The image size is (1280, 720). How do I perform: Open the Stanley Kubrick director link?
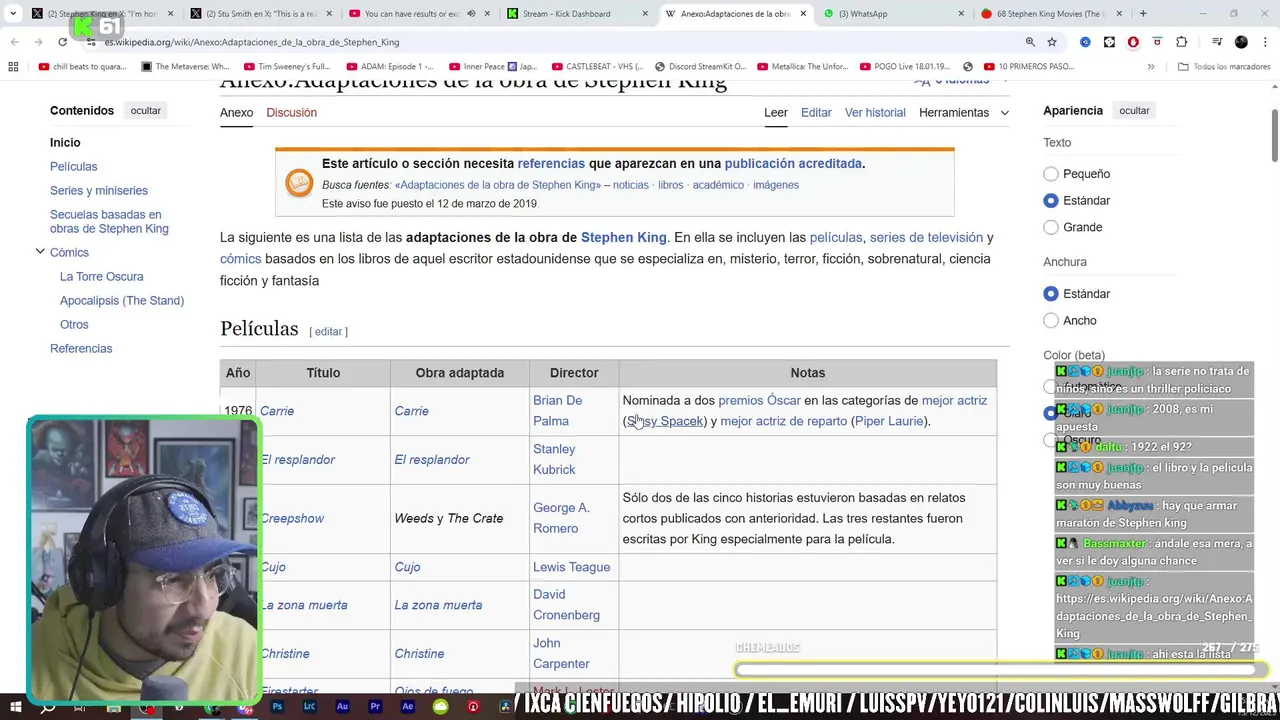click(554, 459)
